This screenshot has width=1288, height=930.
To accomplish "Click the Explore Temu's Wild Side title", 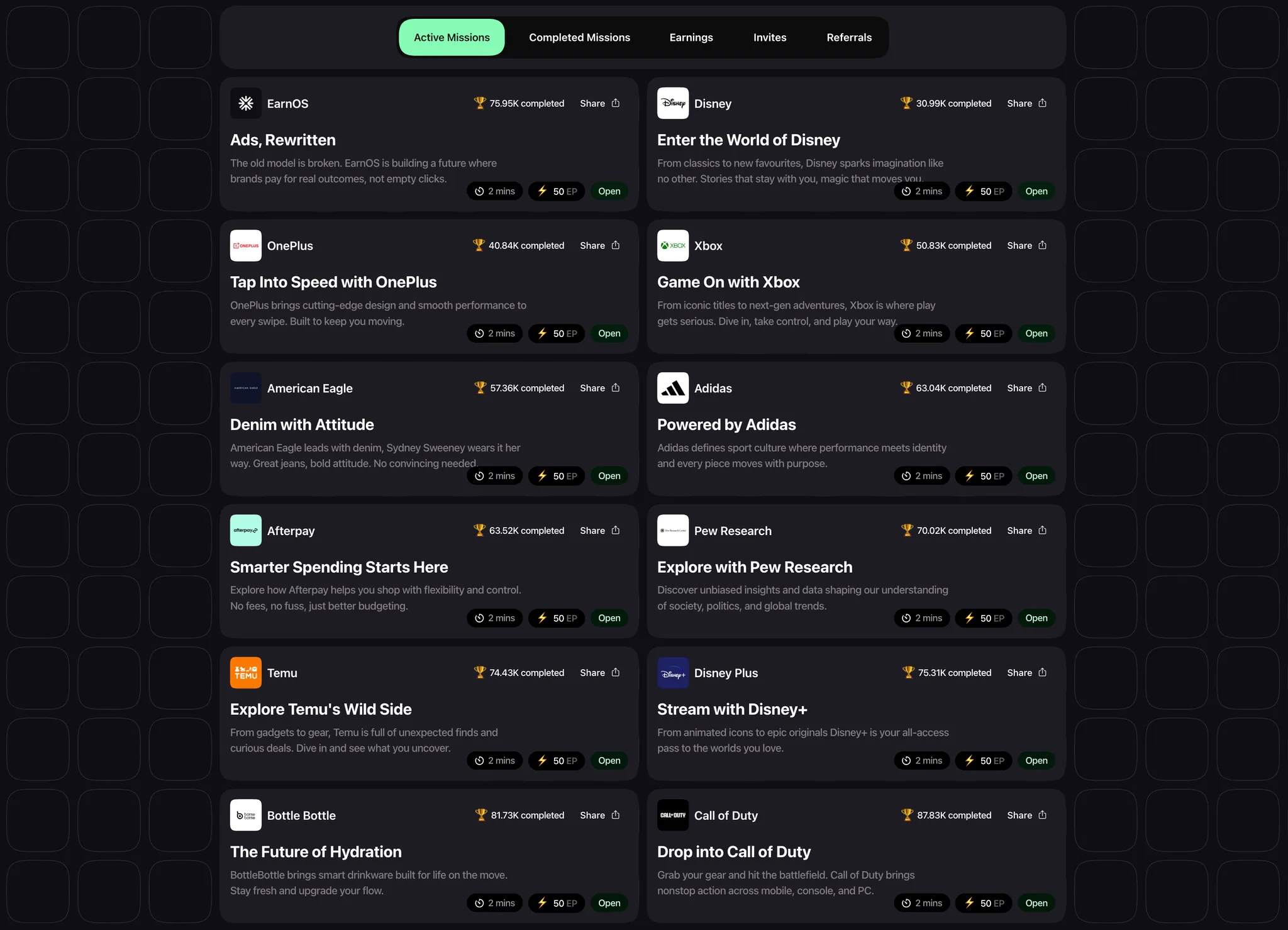I will 321,709.
